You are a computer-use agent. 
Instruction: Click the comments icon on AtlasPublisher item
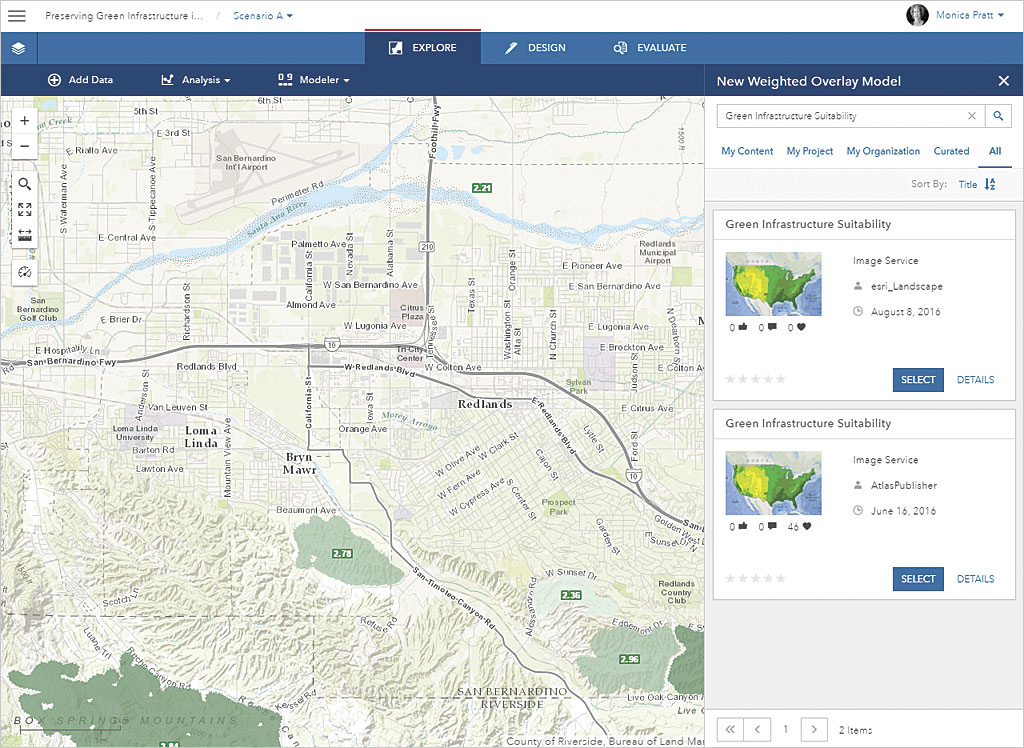coord(772,527)
